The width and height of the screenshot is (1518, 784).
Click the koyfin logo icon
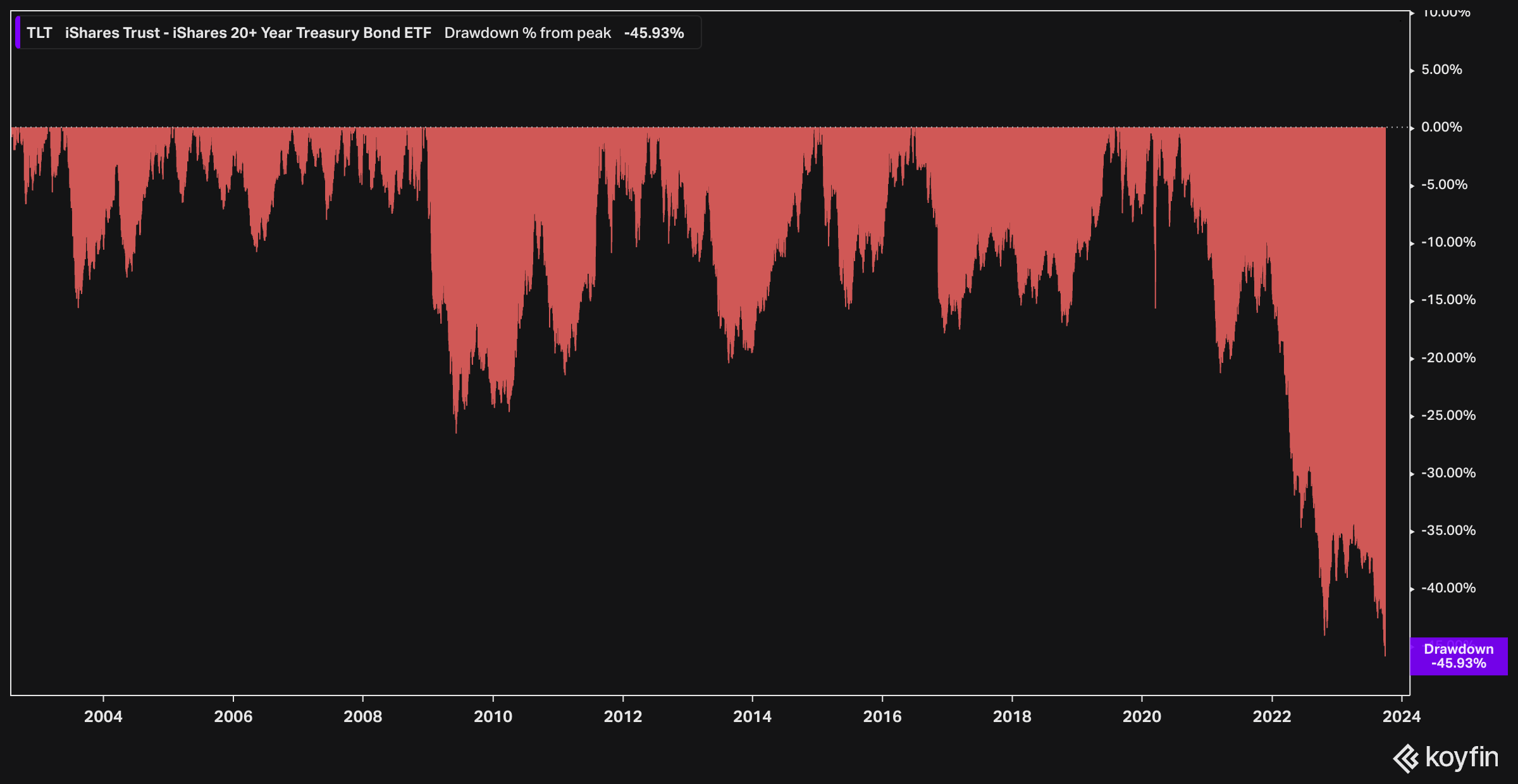coord(1406,758)
